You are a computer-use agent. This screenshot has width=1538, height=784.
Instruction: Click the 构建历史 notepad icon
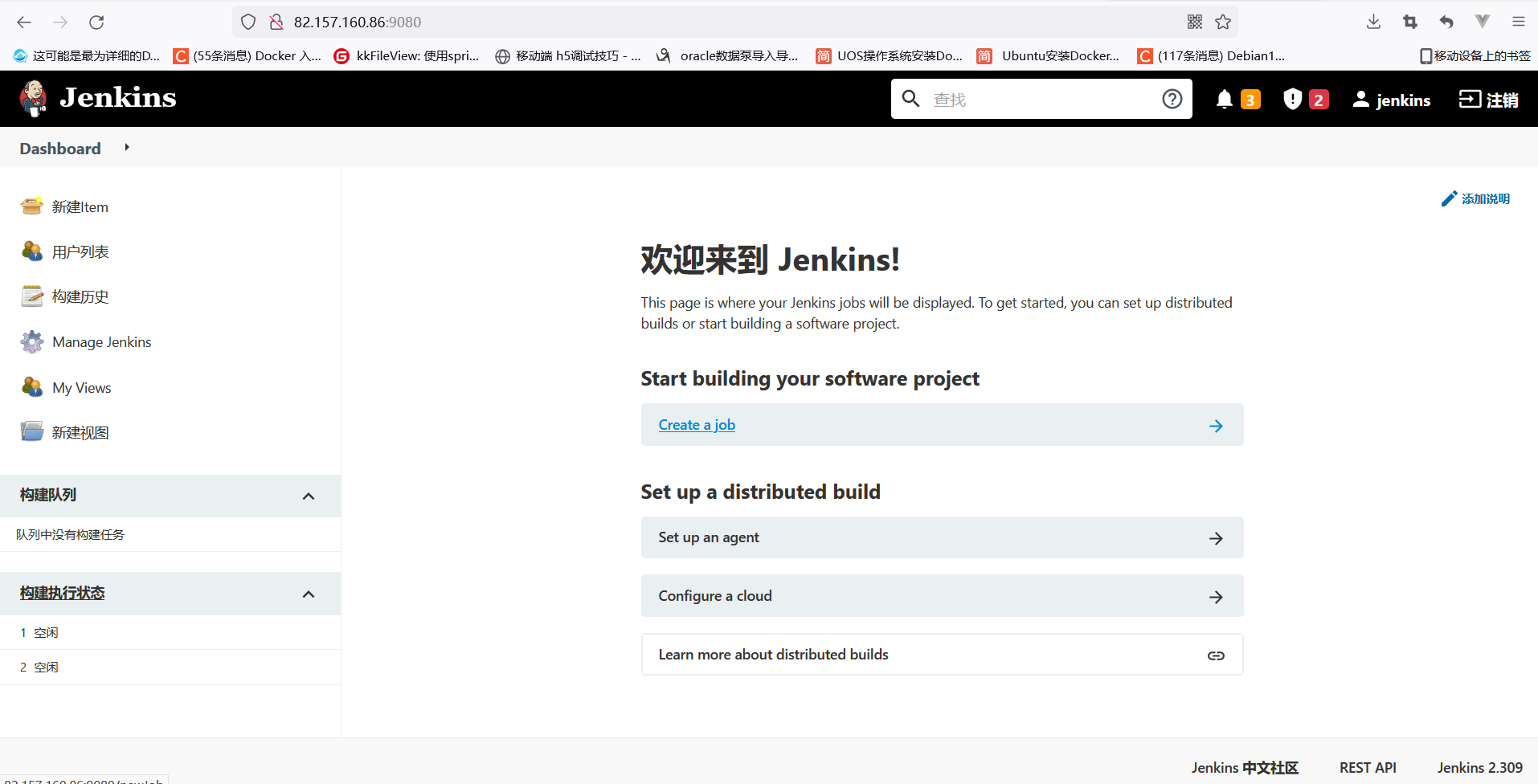[x=32, y=296]
